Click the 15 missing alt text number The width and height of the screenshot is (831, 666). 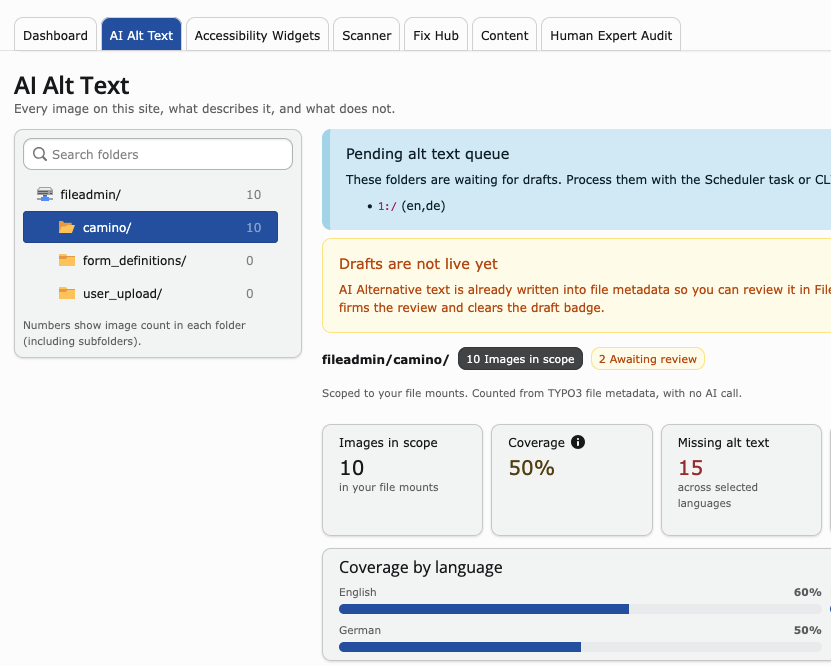tap(691, 468)
